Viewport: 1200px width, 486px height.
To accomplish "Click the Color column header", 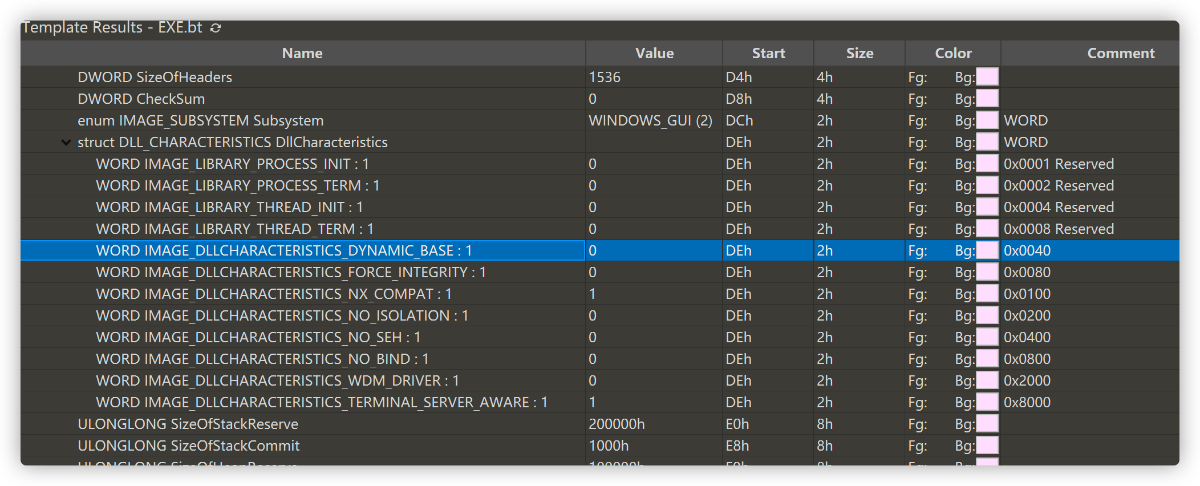I will click(953, 53).
